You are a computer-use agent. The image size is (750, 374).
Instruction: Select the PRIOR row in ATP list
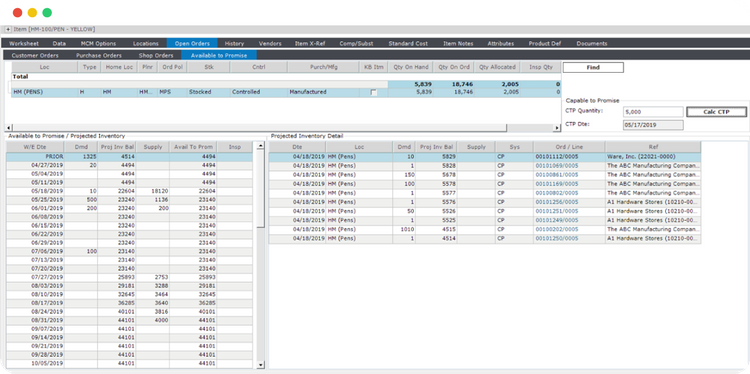[x=129, y=156]
